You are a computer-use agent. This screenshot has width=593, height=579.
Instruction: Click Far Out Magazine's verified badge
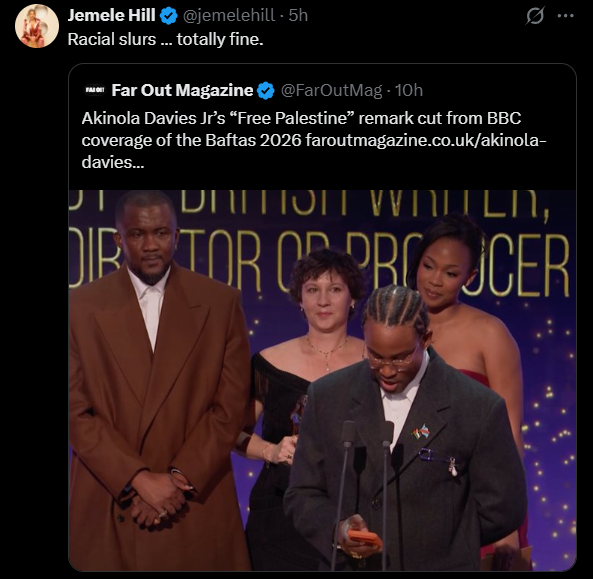tap(266, 91)
